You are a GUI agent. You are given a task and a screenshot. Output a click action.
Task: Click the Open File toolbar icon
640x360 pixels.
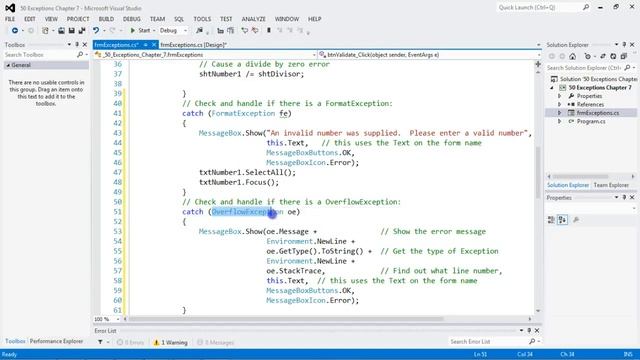pos(61,31)
